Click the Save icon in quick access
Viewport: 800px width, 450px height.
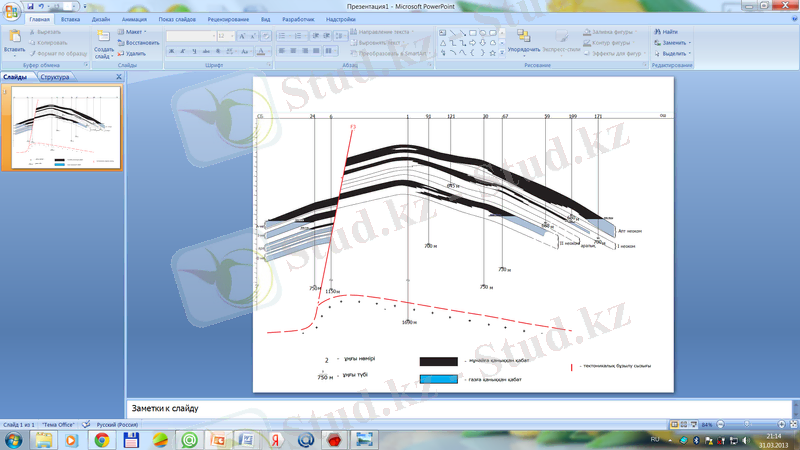32,6
